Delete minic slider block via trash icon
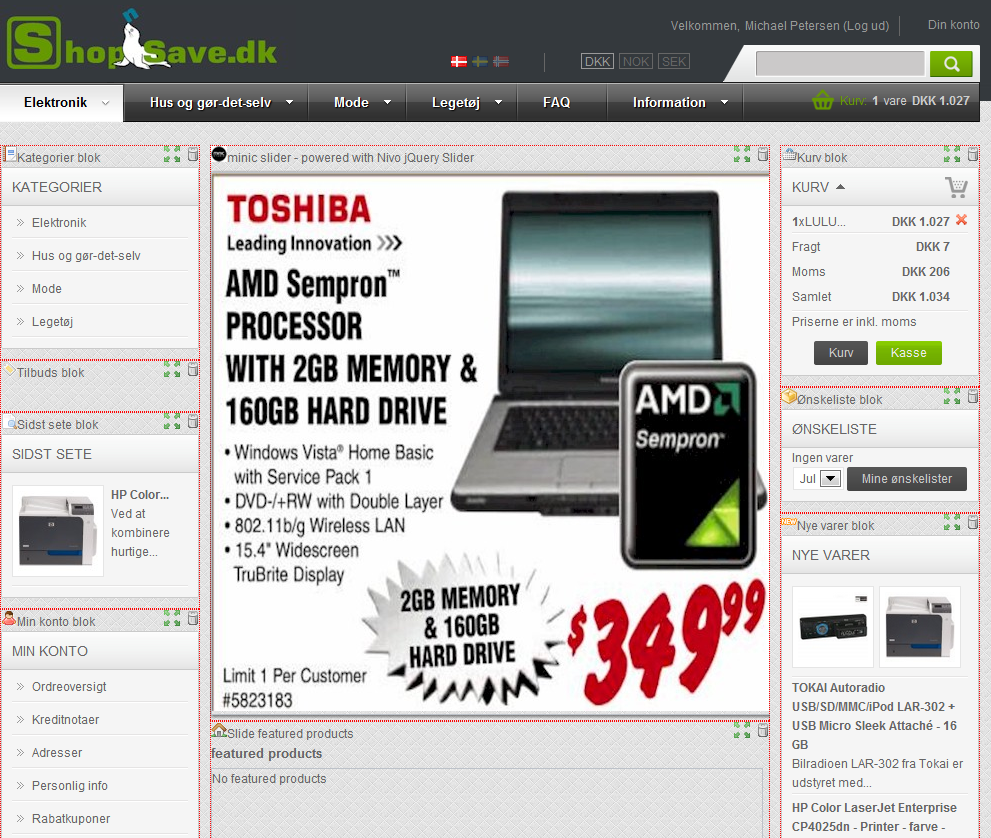Viewport: 991px width, 838px height. (763, 154)
